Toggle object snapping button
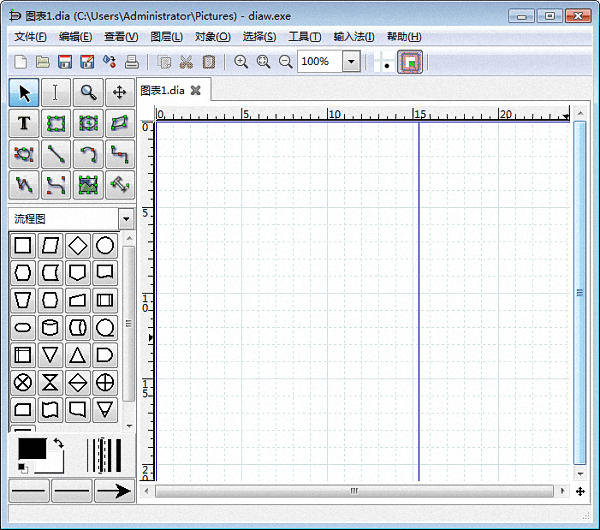The height and width of the screenshot is (530, 600). click(410, 62)
